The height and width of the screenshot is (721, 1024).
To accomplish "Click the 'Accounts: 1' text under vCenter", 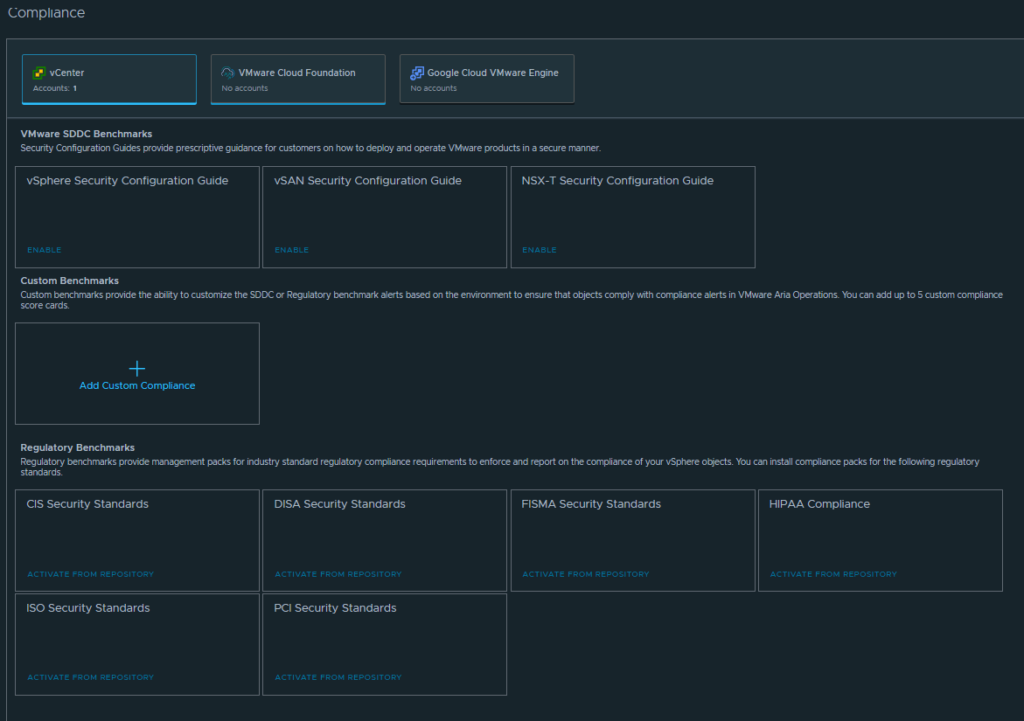I will [55, 88].
